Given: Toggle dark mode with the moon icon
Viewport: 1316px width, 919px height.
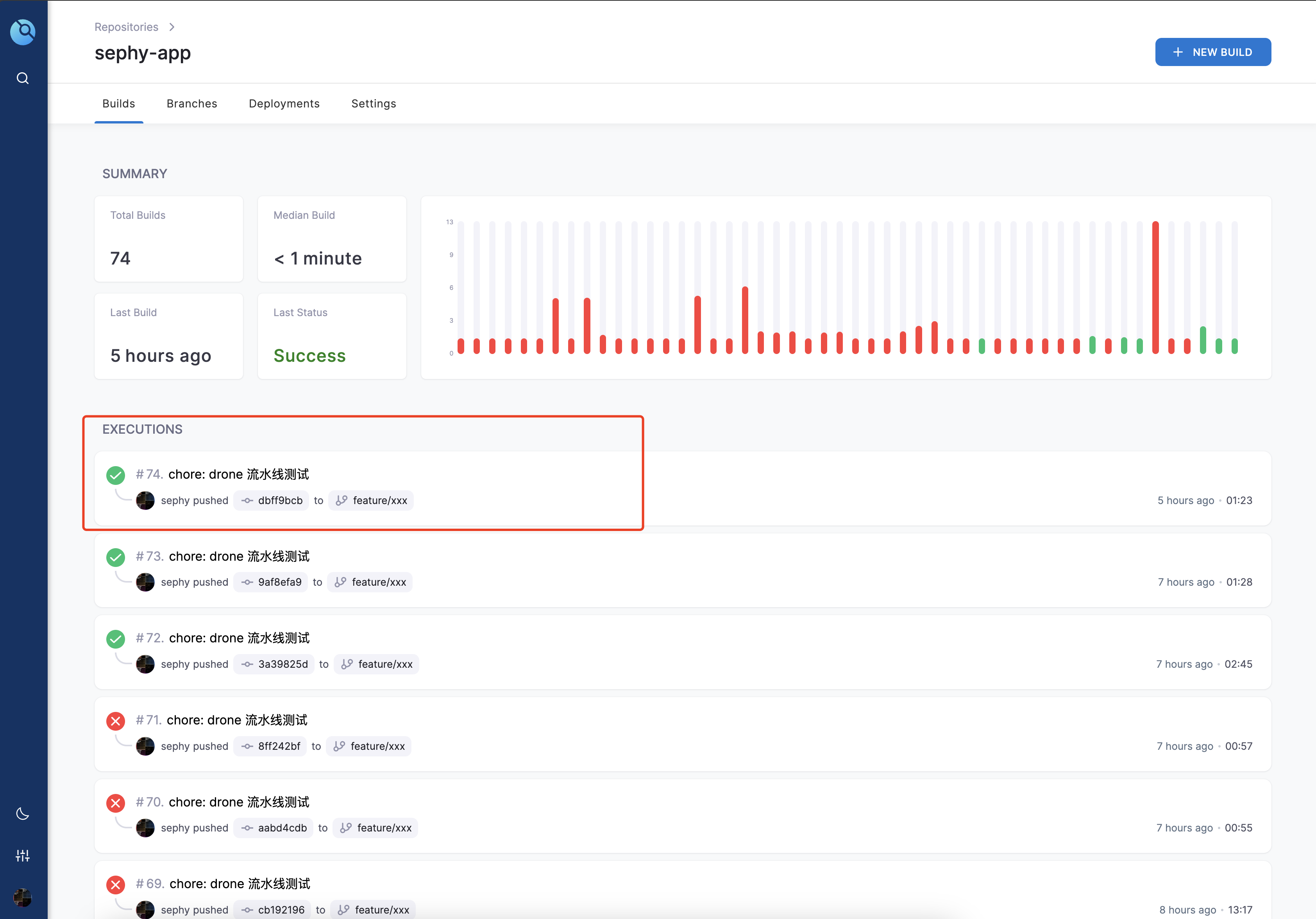Looking at the screenshot, I should tap(23, 814).
